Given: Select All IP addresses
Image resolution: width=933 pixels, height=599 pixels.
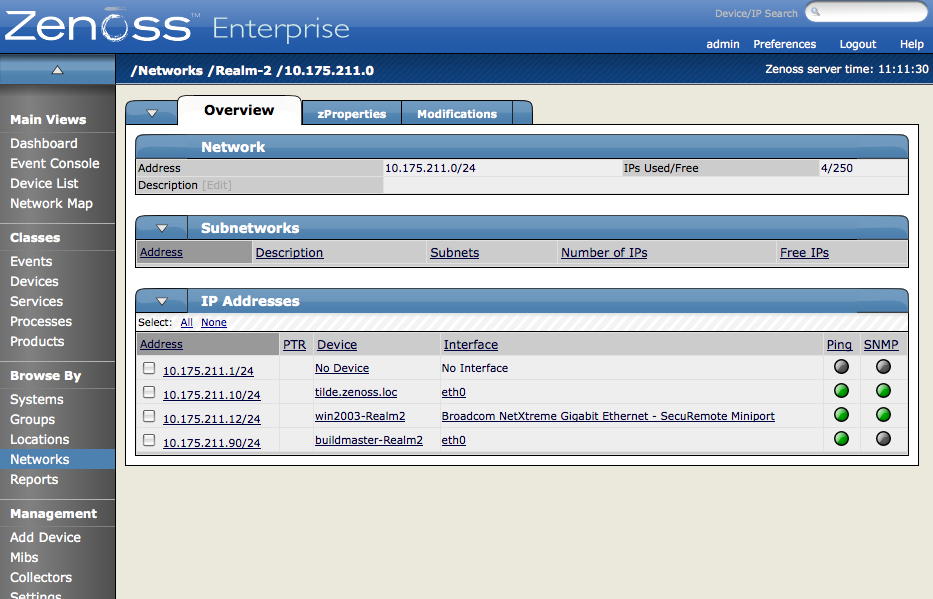Looking at the screenshot, I should click(x=186, y=322).
